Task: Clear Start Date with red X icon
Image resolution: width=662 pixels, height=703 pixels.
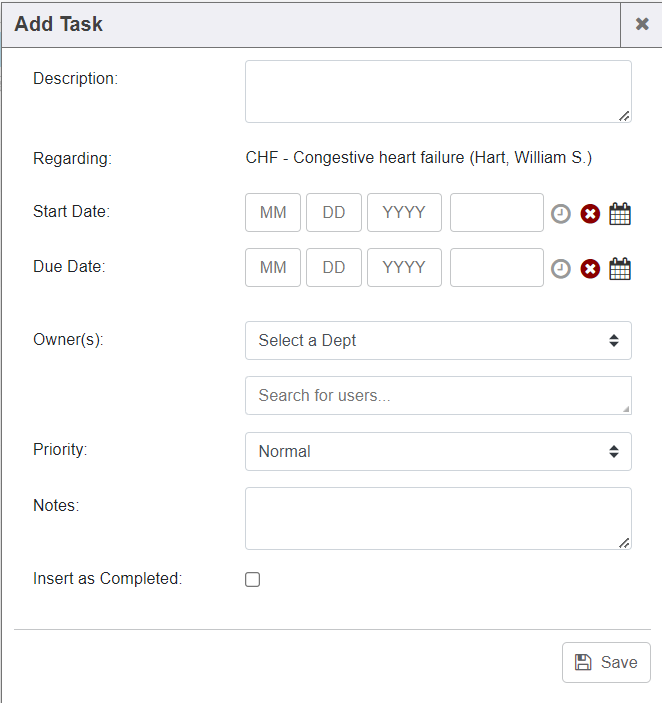Action: click(x=590, y=214)
